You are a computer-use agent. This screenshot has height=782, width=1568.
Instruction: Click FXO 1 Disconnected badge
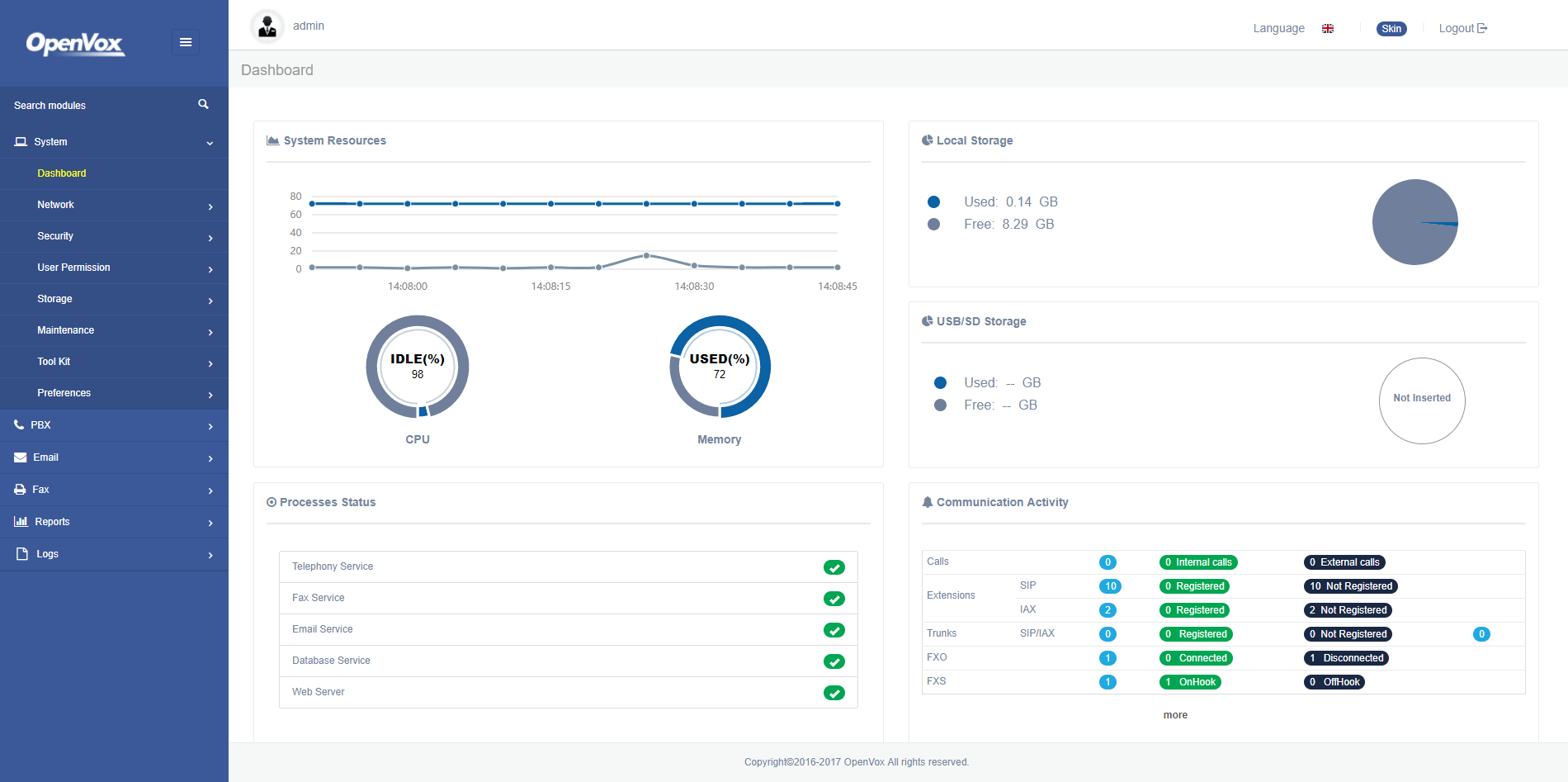(x=1346, y=658)
